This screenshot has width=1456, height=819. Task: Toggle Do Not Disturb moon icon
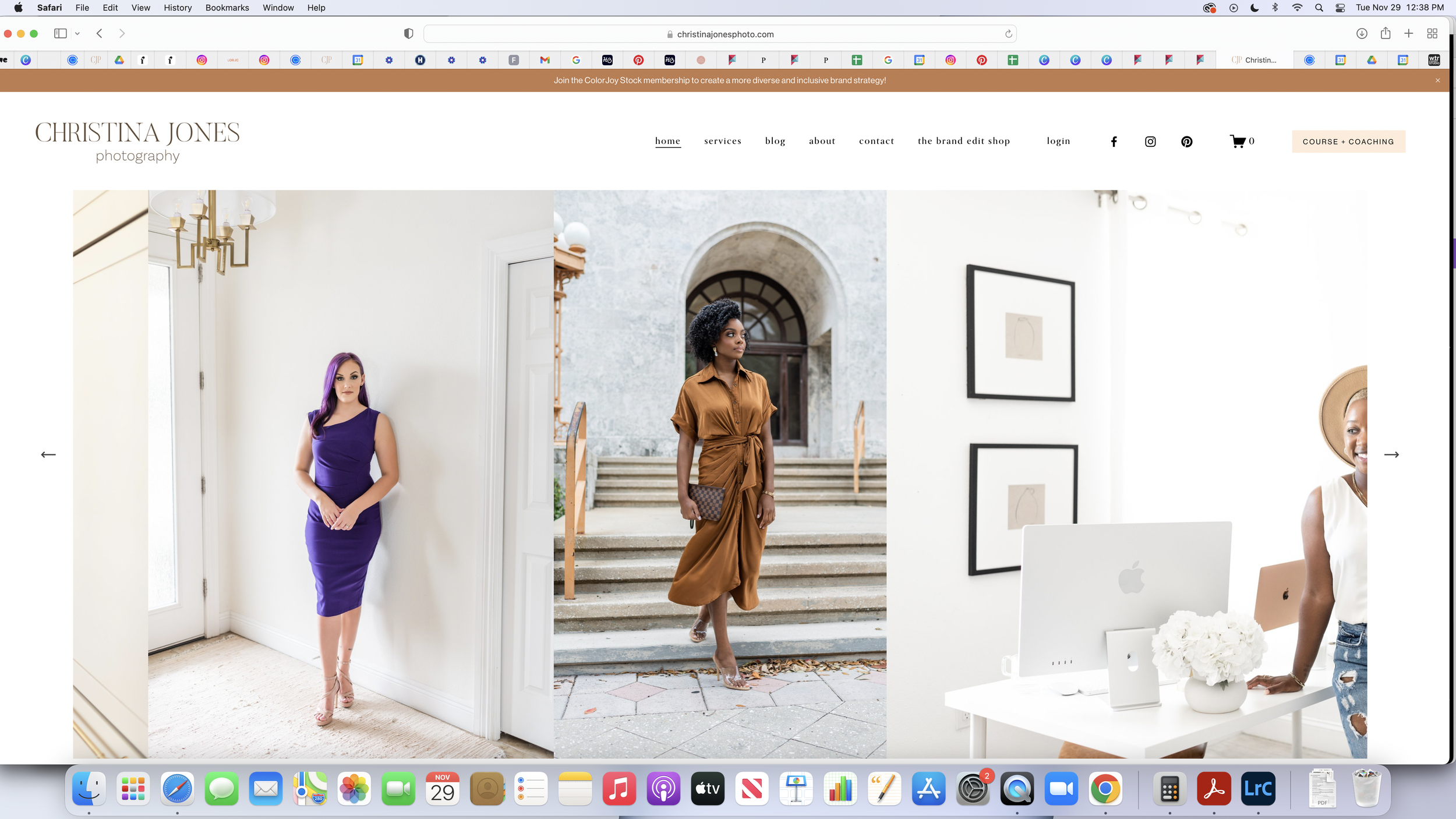1254,8
